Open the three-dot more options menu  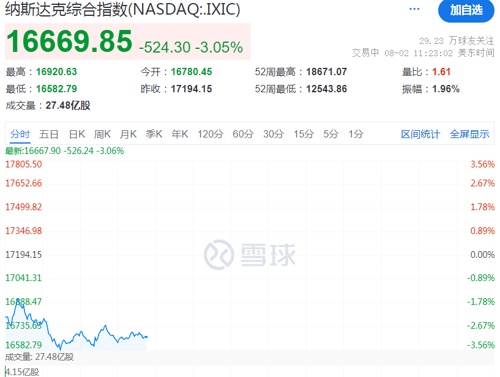(414, 9)
